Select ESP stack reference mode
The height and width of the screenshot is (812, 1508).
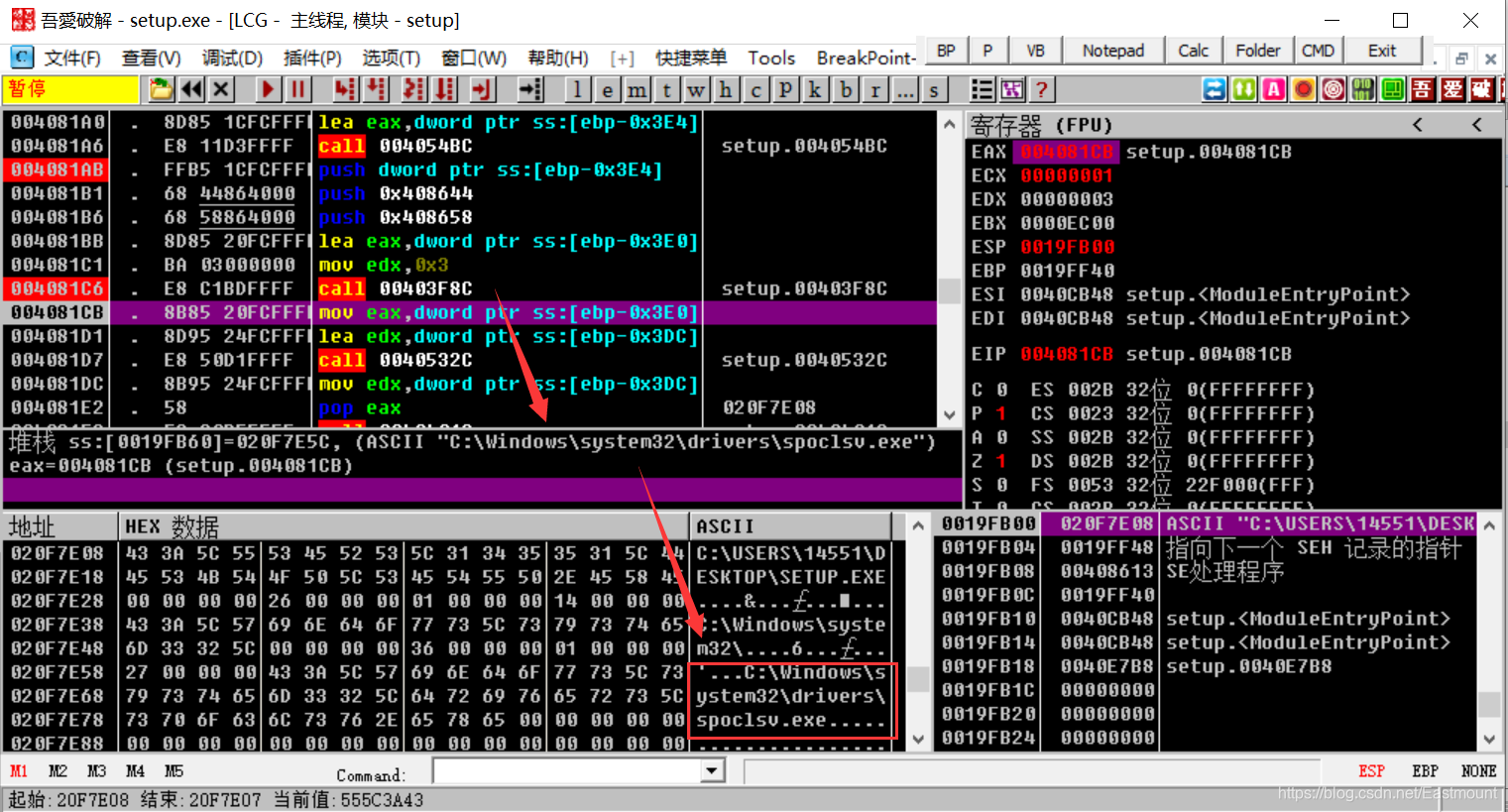[x=1371, y=771]
